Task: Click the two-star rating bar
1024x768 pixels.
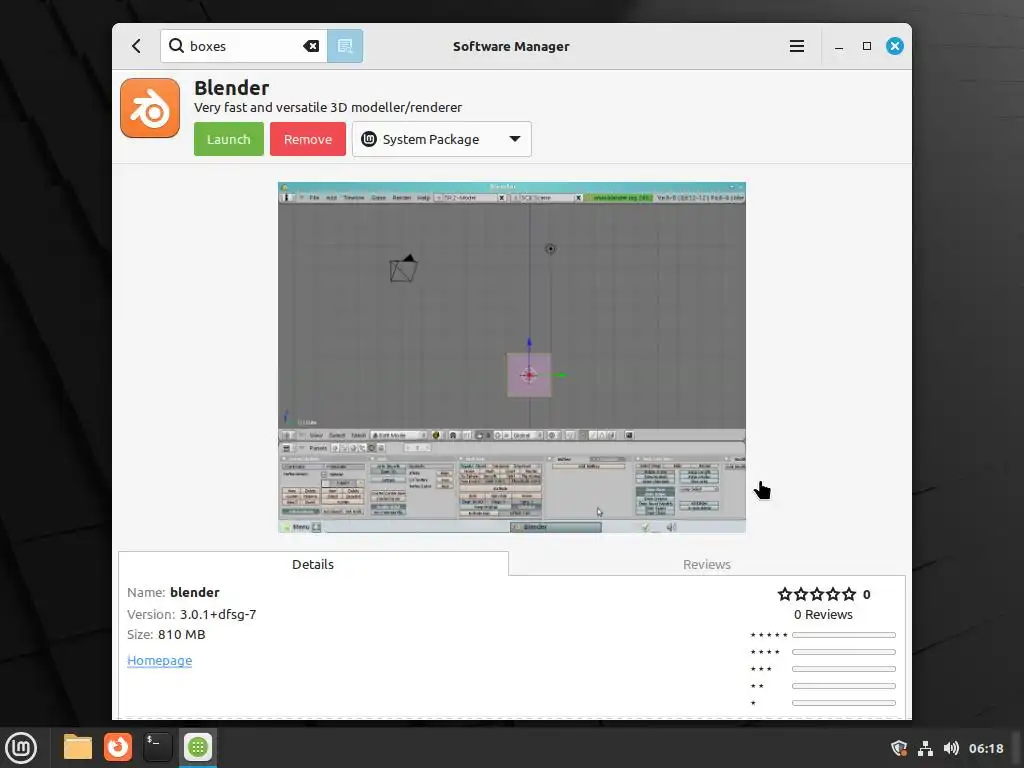Action: [844, 686]
